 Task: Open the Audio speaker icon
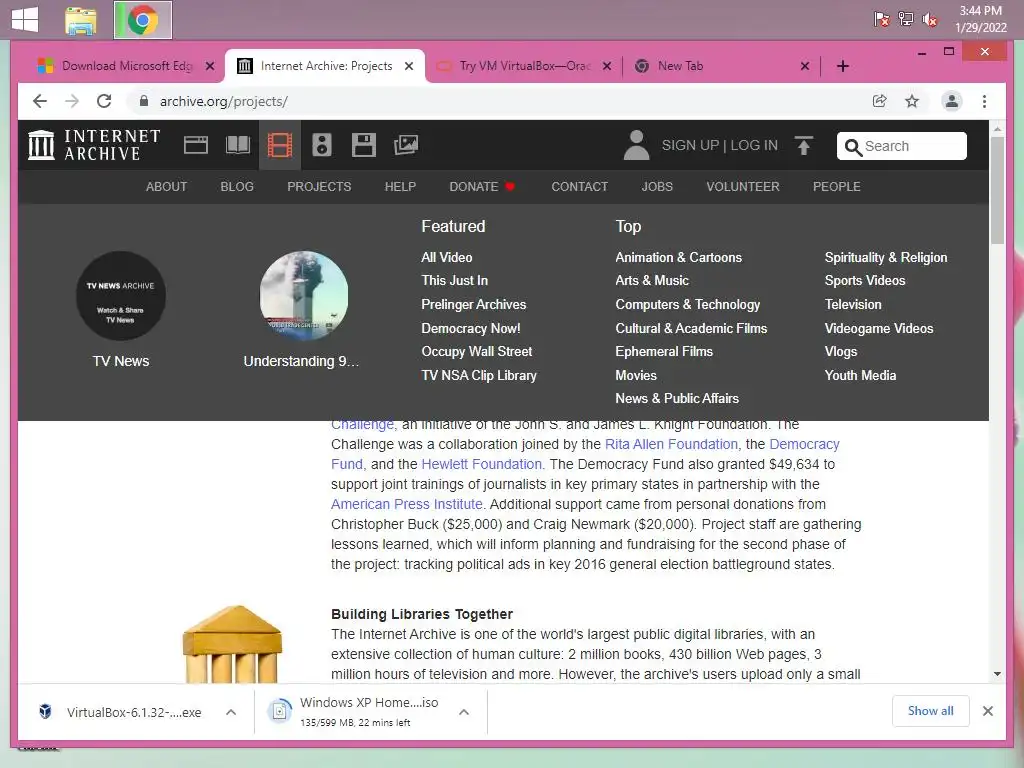click(x=321, y=145)
